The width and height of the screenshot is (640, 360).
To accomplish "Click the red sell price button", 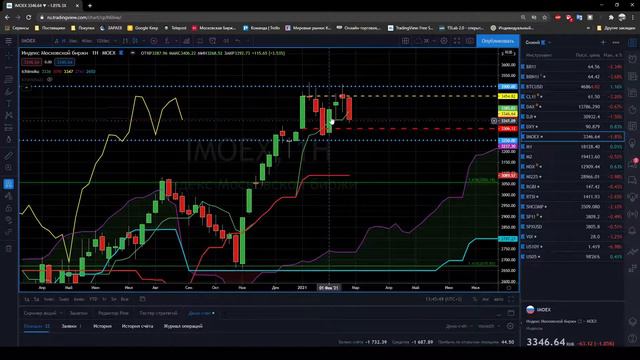I will (x=31, y=62).
